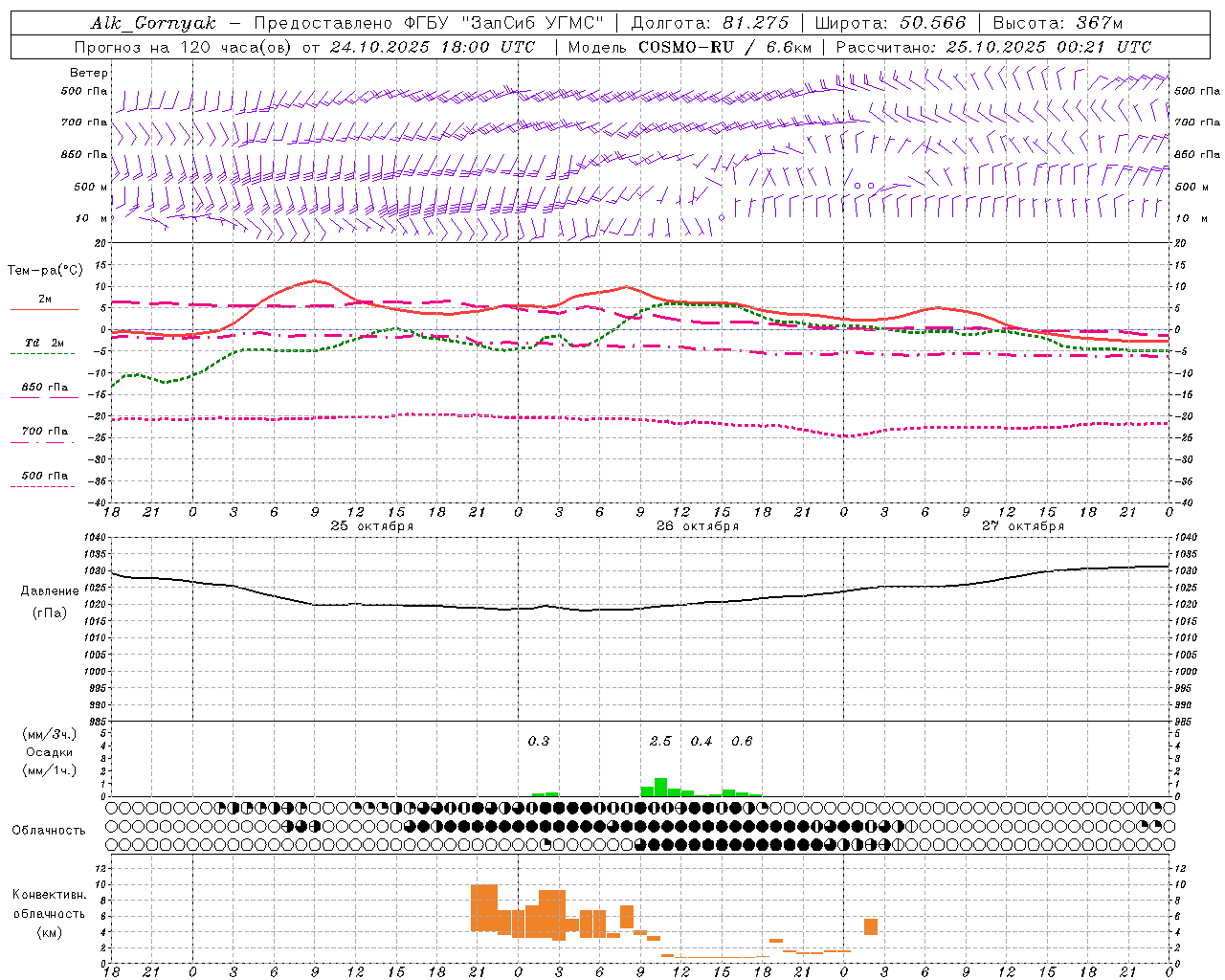Click the 'Модель COSMO-RU / 6.6км' model label
This screenshot has width=1225, height=980.
tap(689, 47)
